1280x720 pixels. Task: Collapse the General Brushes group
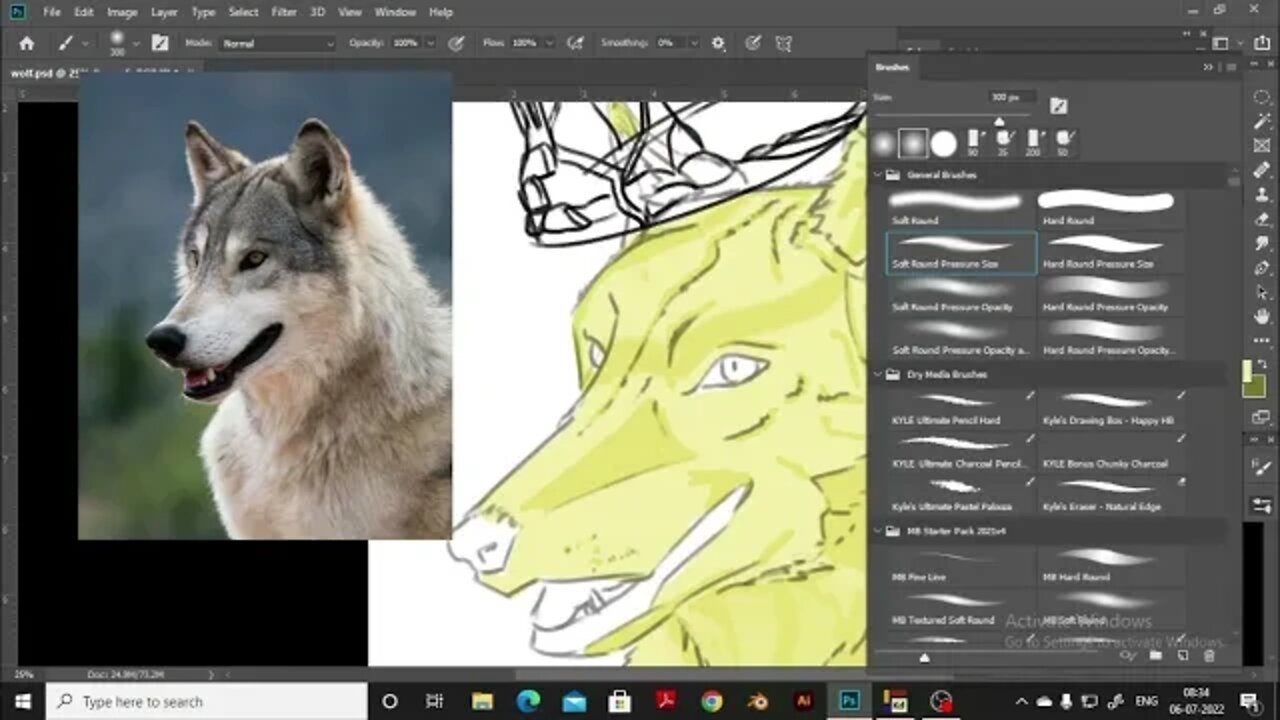pyautogui.click(x=879, y=175)
